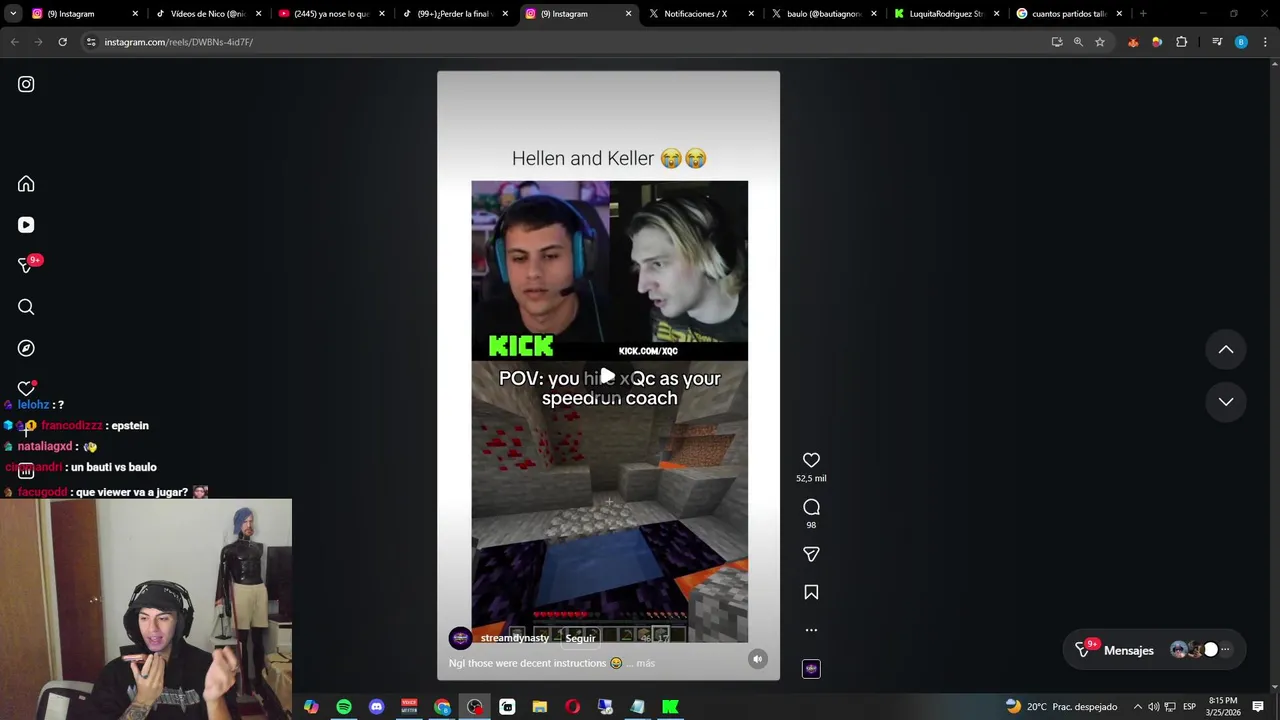The width and height of the screenshot is (1280, 720).
Task: Open the Chrome extensions puzzle menu
Action: point(1181,42)
